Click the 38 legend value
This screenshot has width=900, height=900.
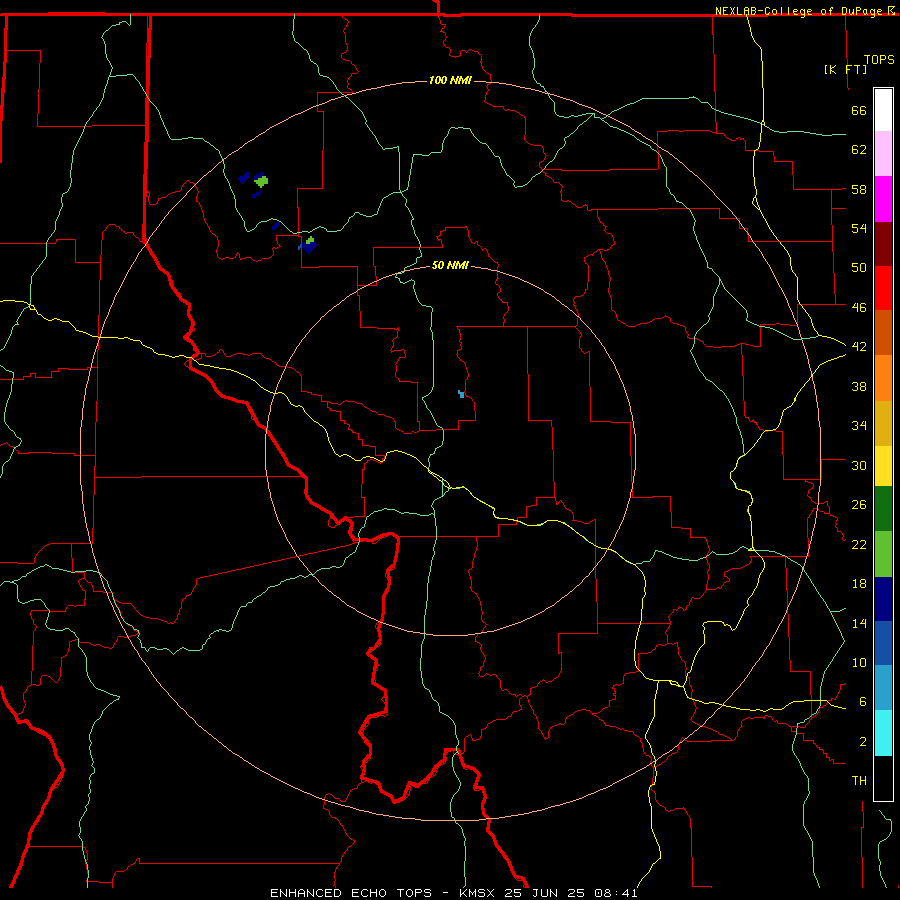(859, 386)
